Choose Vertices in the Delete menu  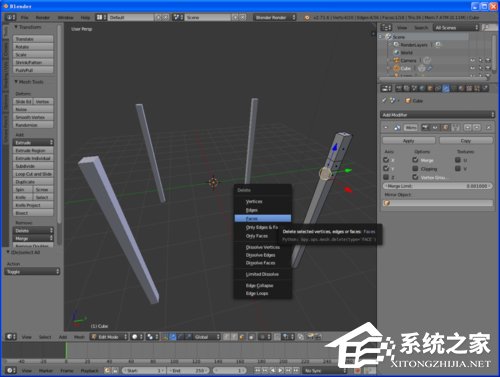[x=263, y=202]
